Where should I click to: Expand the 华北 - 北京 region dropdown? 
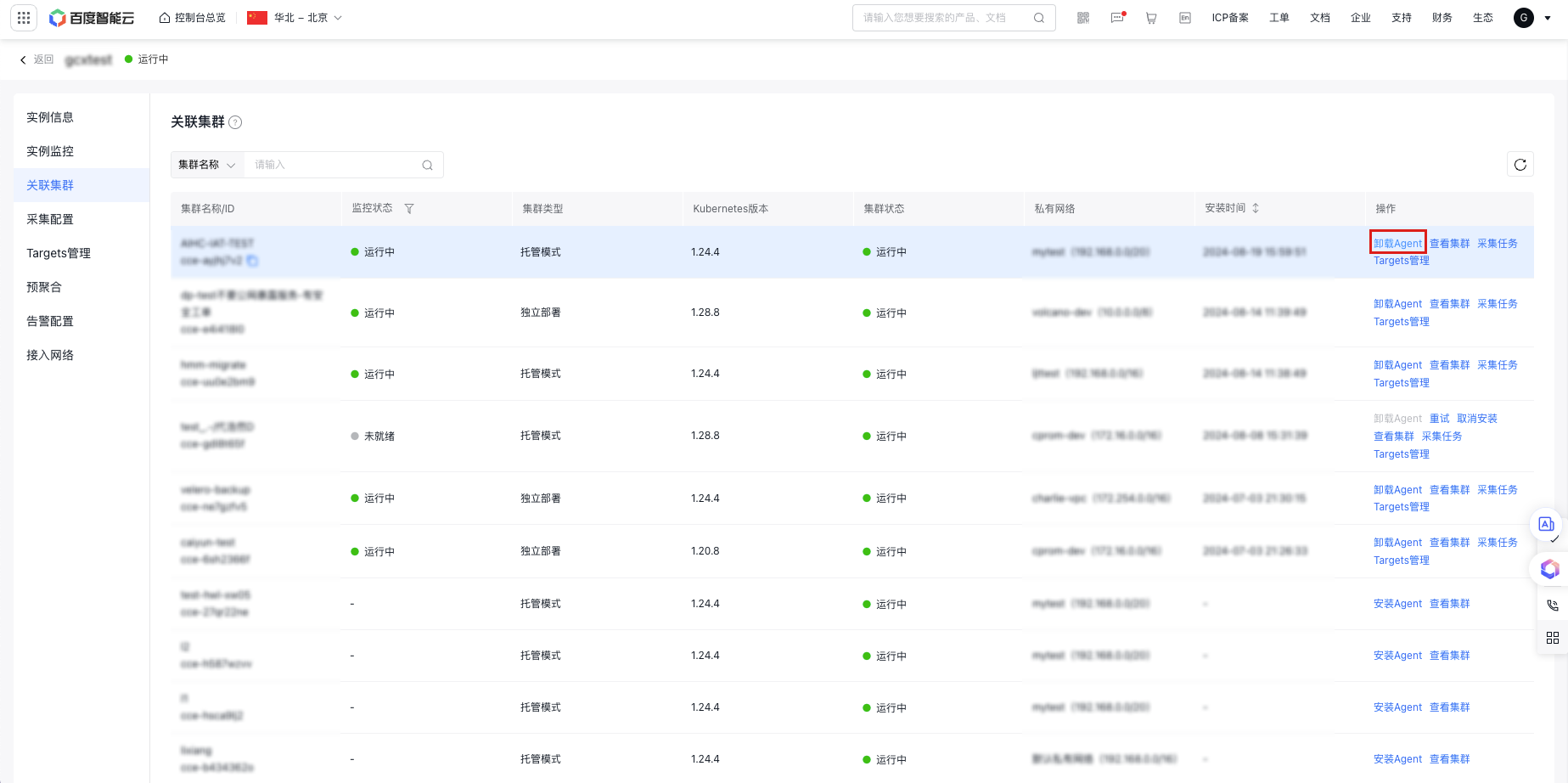tap(295, 18)
